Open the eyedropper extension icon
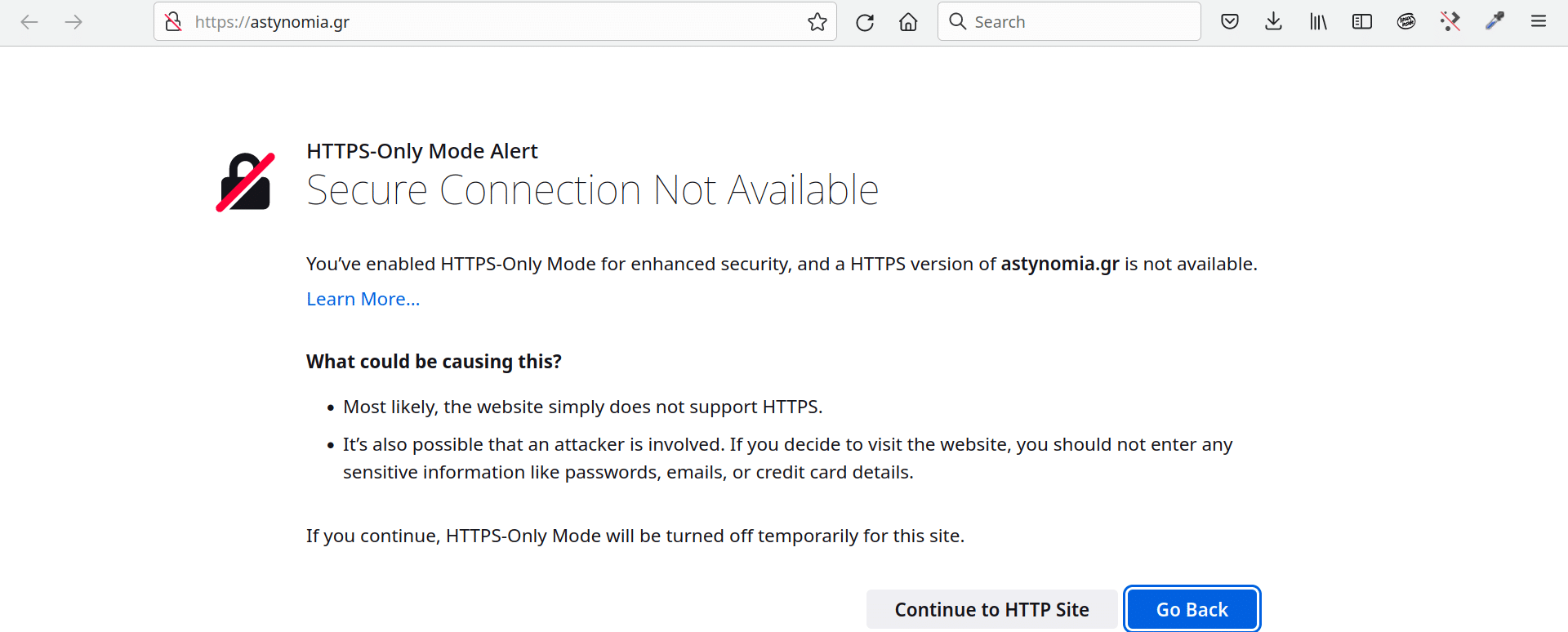 1494,22
